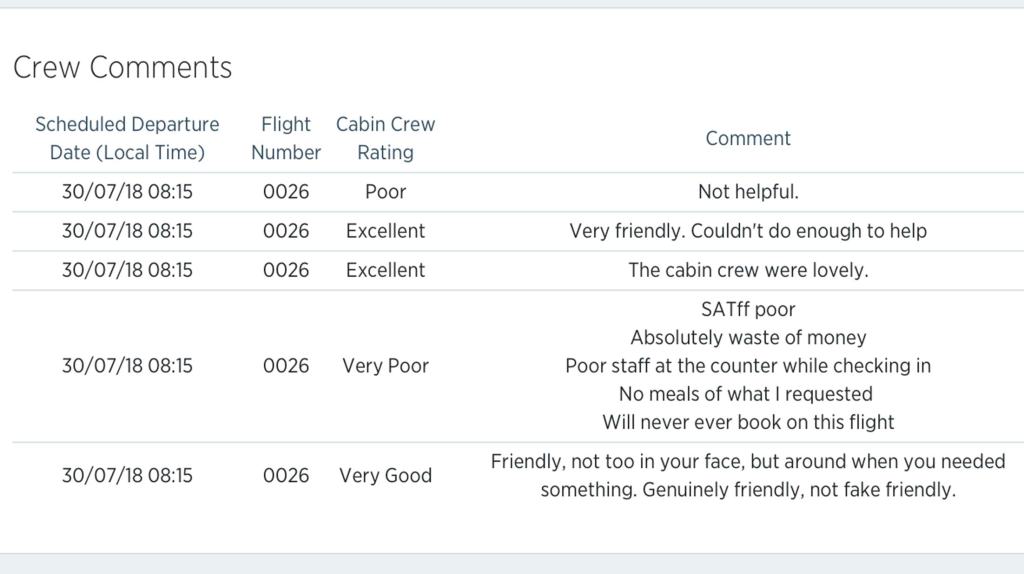
Task: Click 'Absolutely waste of money' text
Action: pyautogui.click(x=748, y=338)
